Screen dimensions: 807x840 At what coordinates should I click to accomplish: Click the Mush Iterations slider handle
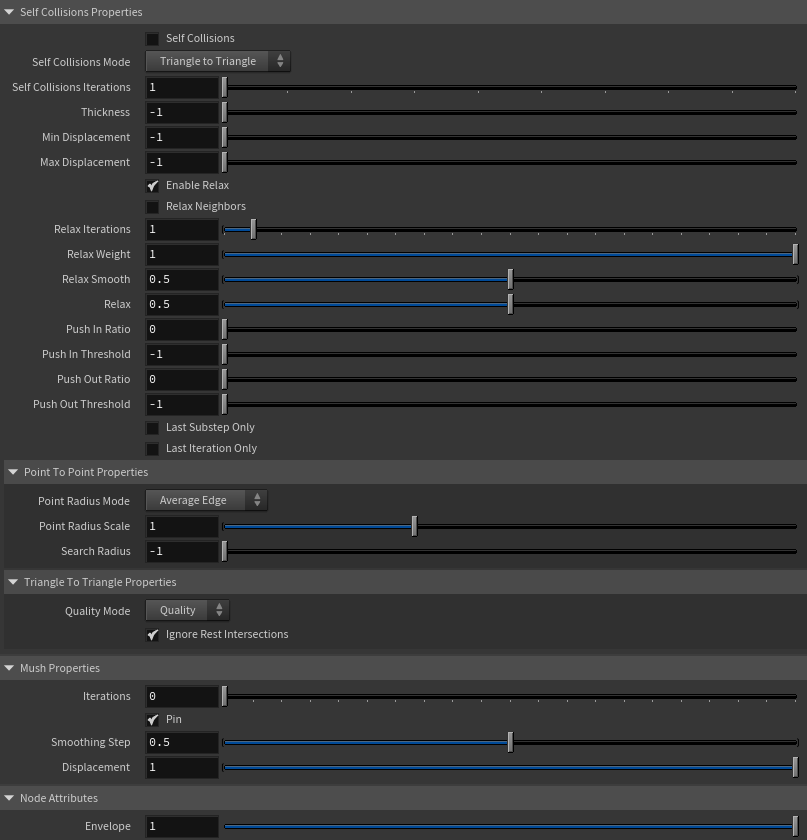pyautogui.click(x=225, y=696)
